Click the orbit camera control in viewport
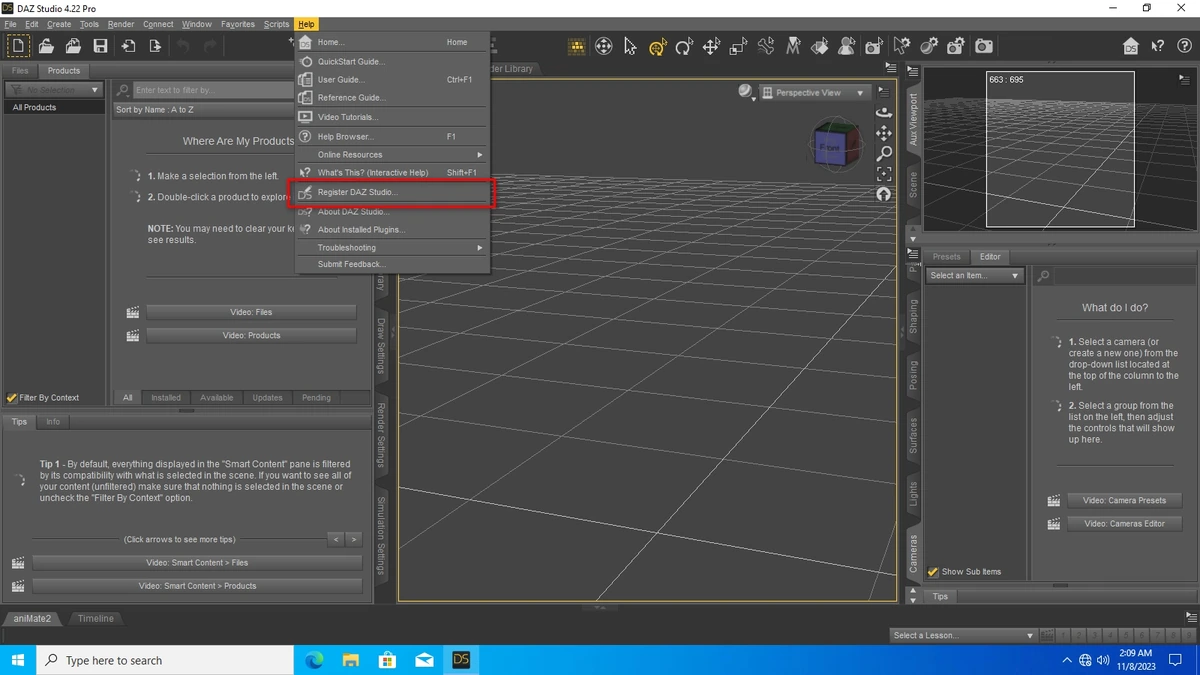The width and height of the screenshot is (1200, 675). [x=884, y=112]
